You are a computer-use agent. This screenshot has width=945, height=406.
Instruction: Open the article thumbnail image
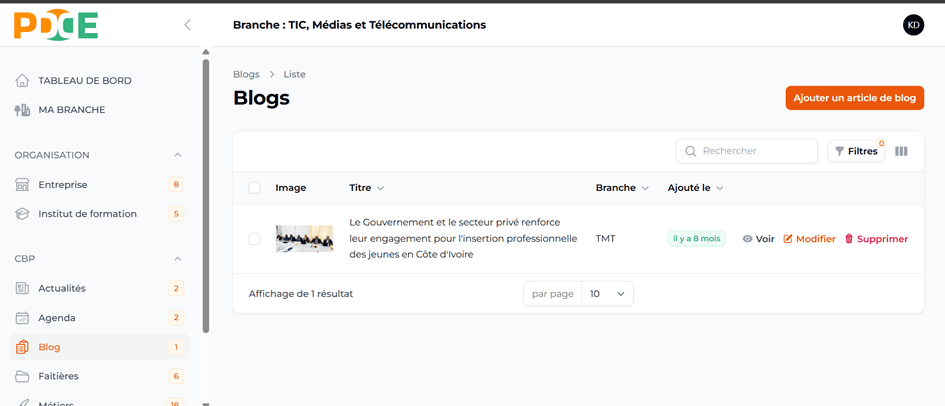304,239
